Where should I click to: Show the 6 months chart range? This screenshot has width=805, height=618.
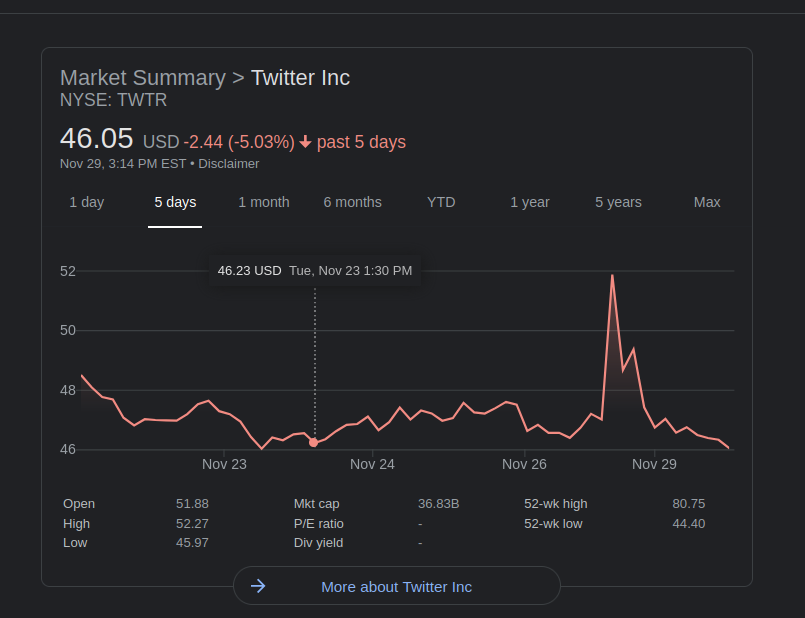(x=353, y=202)
